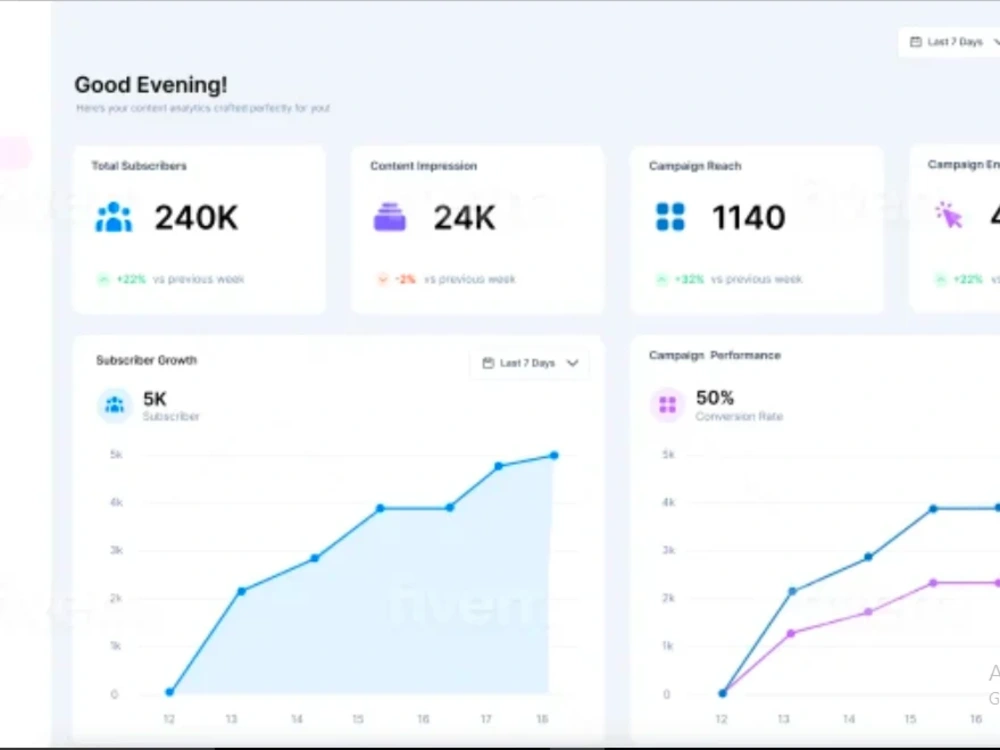
Task: Select the day 13 data point on Subscriber Growth
Action: (x=241, y=591)
